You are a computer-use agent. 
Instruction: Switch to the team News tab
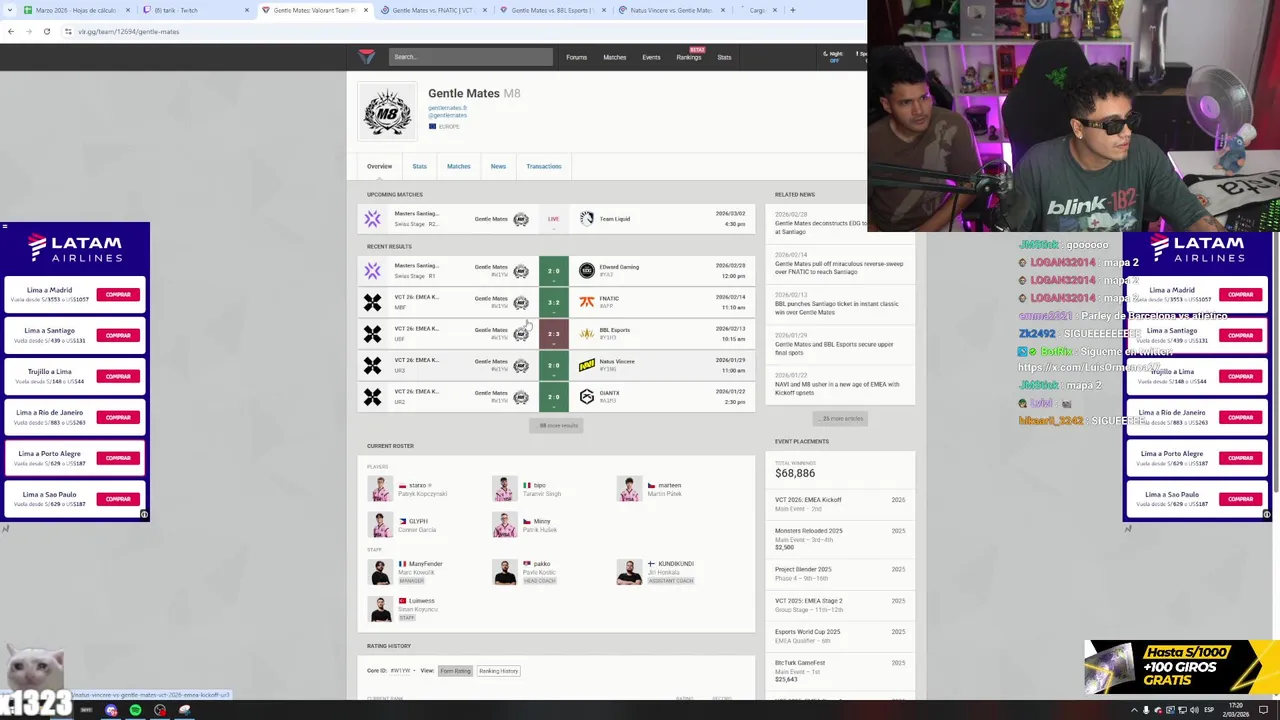(x=498, y=166)
